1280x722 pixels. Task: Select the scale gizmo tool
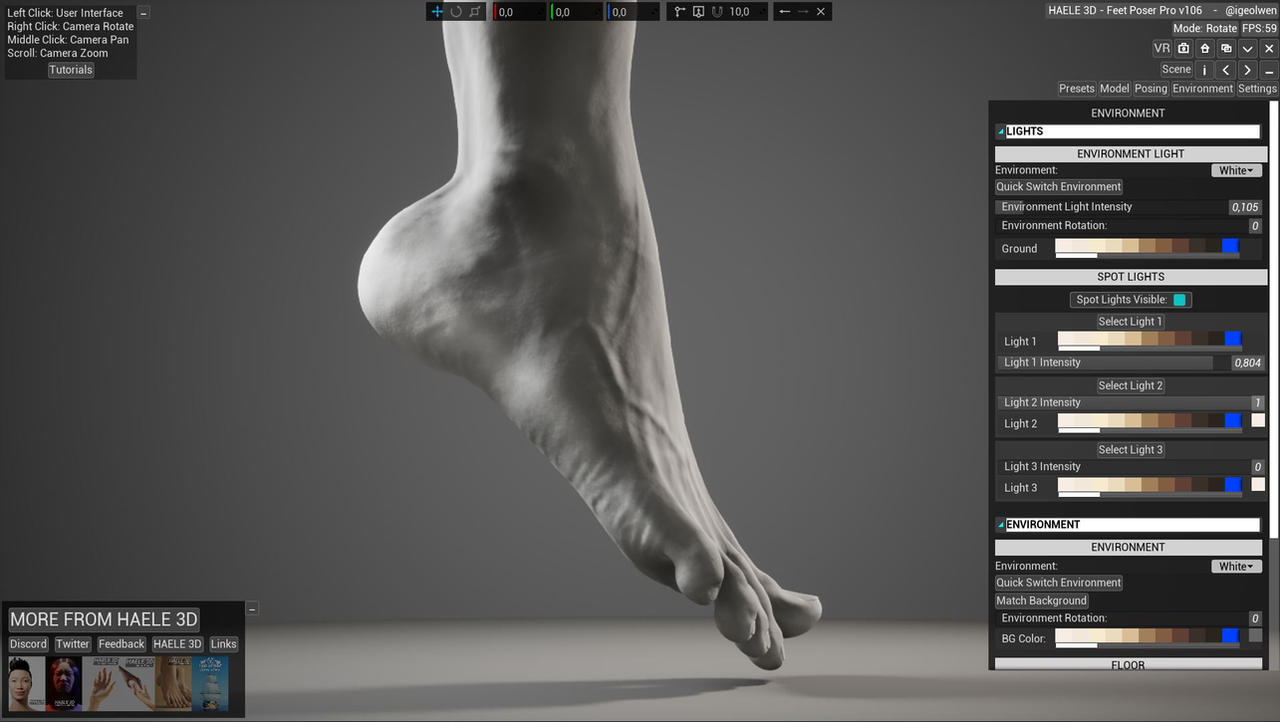(475, 12)
